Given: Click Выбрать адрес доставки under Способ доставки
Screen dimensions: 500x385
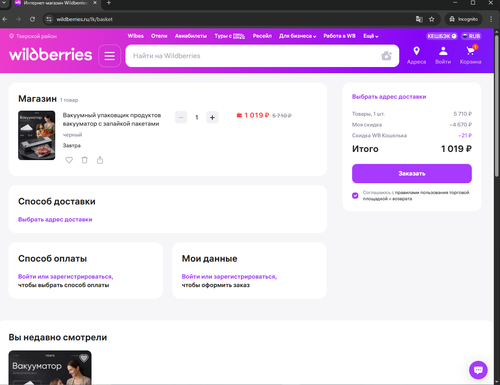Looking at the screenshot, I should (x=55, y=219).
